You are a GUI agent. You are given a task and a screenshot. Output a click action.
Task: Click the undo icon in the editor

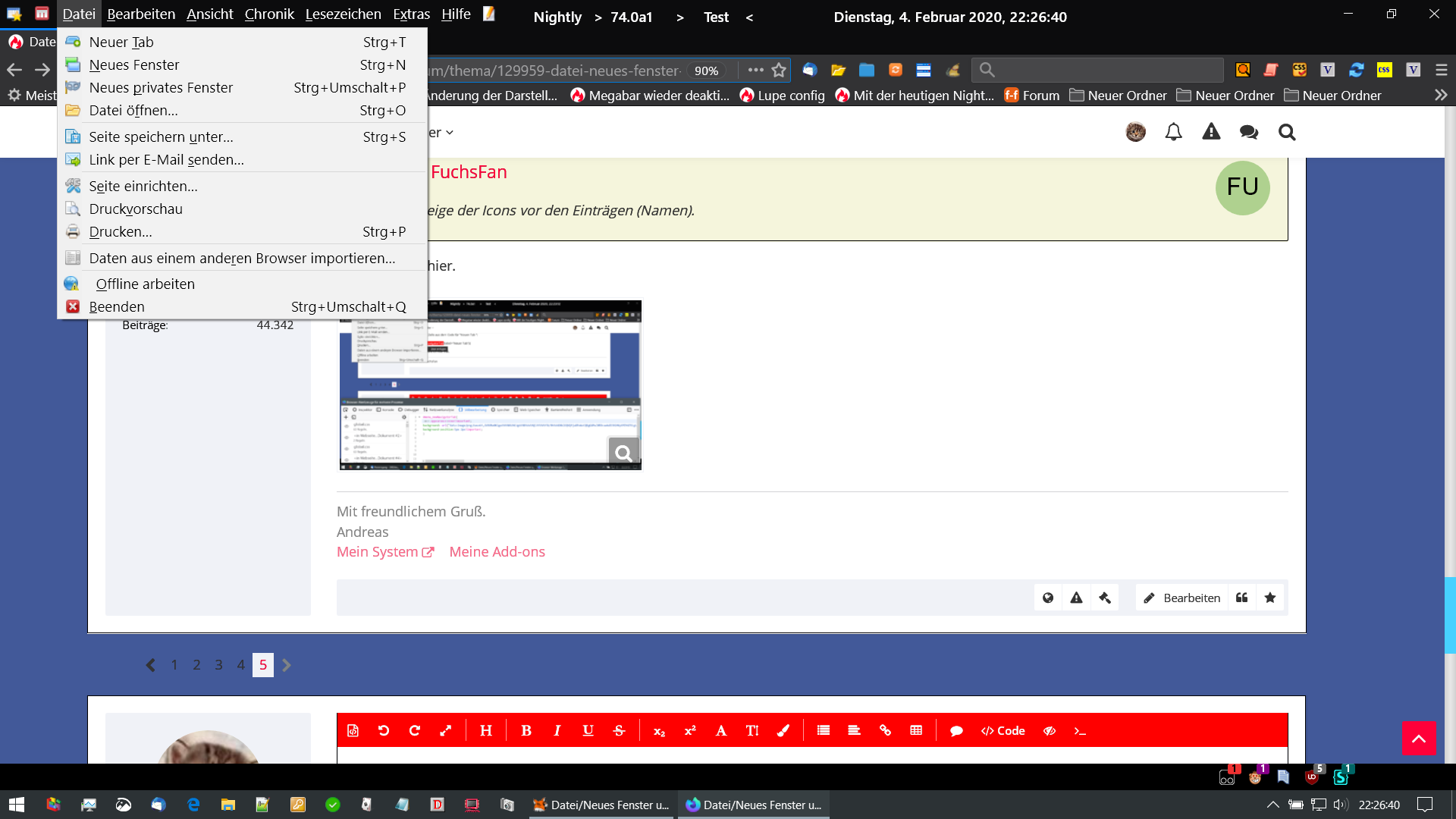(x=384, y=730)
